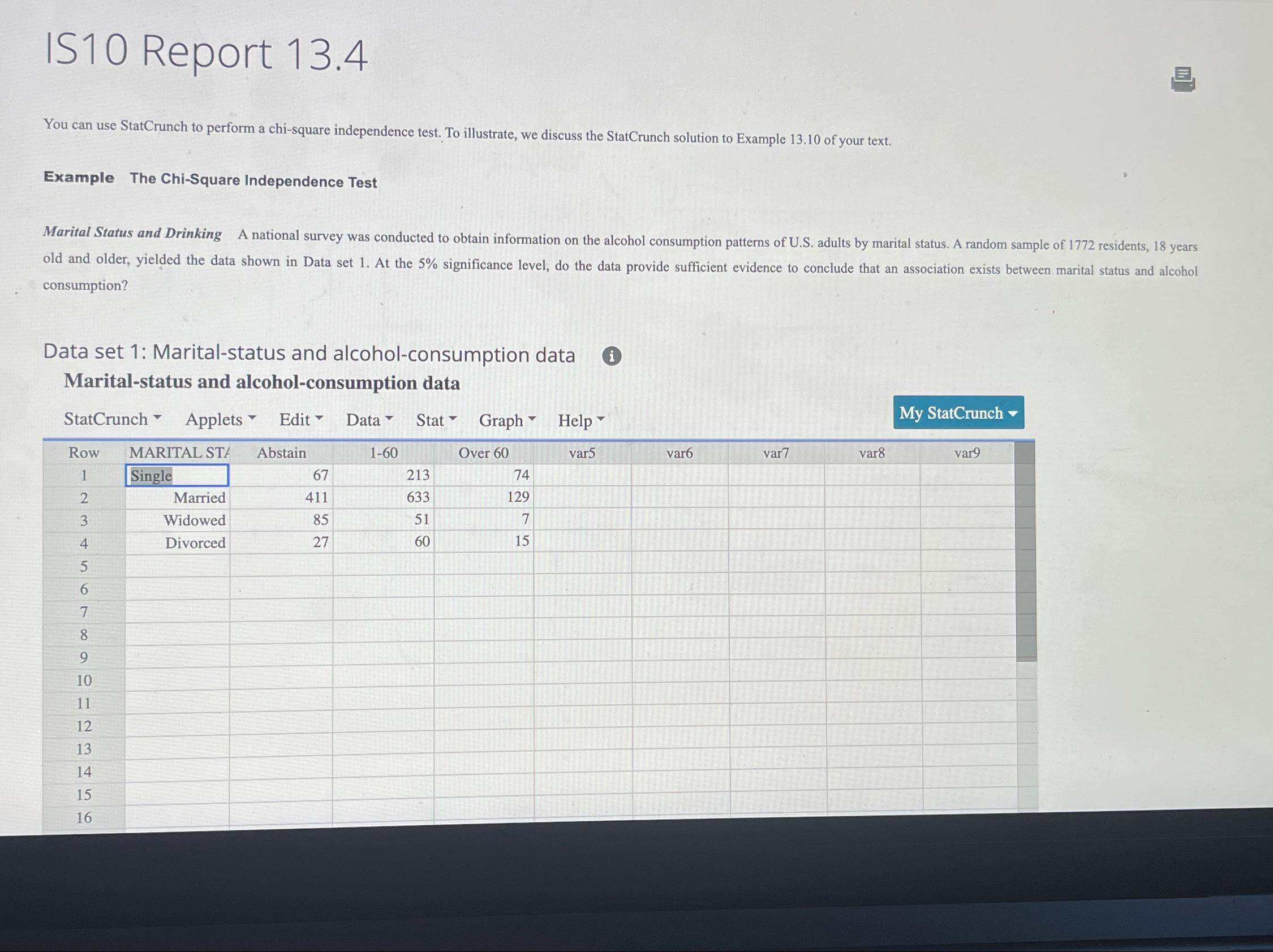The image size is (1273, 952).
Task: Open the Help menu
Action: 580,420
